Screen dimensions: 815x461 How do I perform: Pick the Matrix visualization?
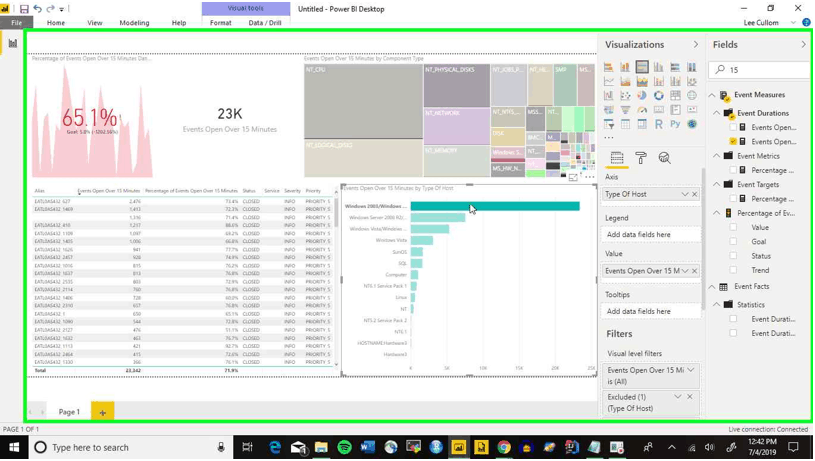642,124
